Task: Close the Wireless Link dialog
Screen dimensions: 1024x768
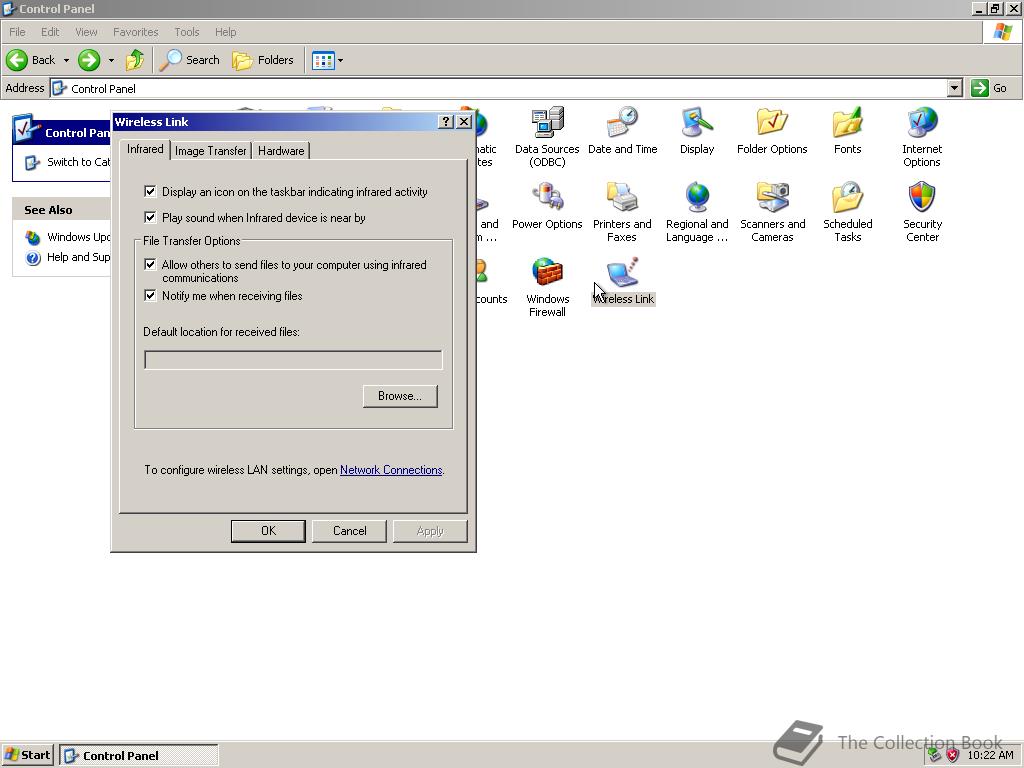Action: [464, 121]
